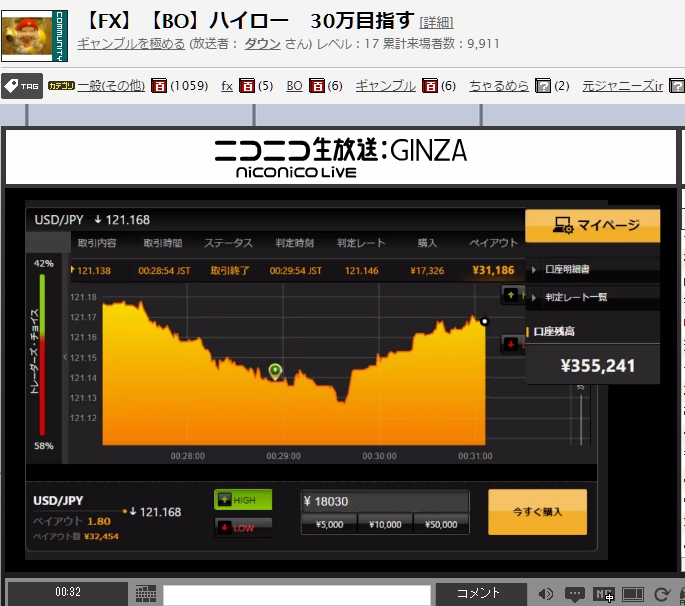The image size is (685, 606).
Task: Open the ちゃるめら tag link
Action: 499,86
